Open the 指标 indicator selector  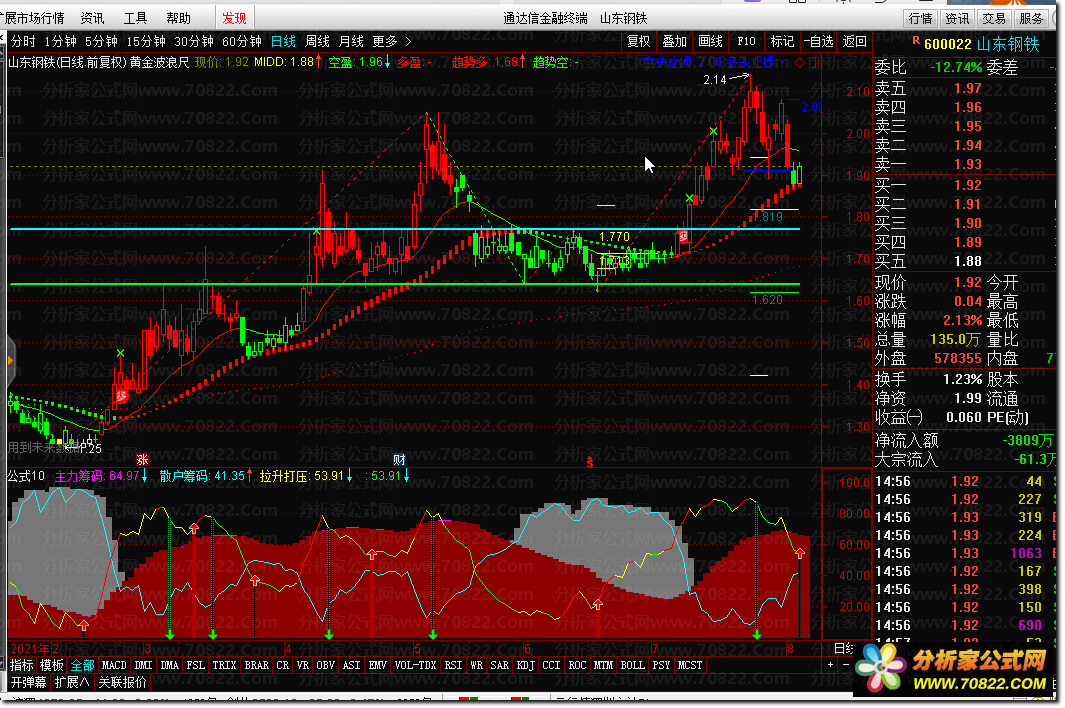click(22, 665)
